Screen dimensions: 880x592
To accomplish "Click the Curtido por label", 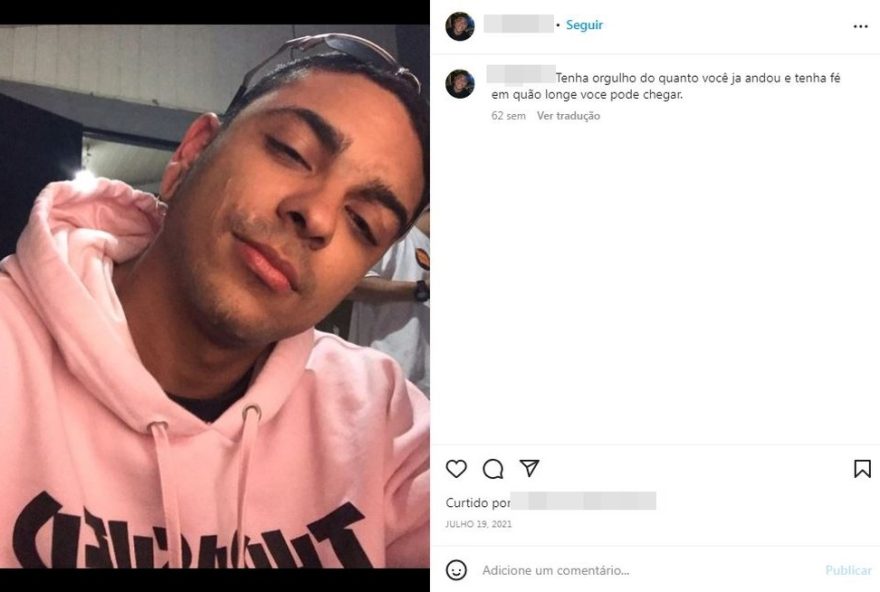I will (478, 503).
